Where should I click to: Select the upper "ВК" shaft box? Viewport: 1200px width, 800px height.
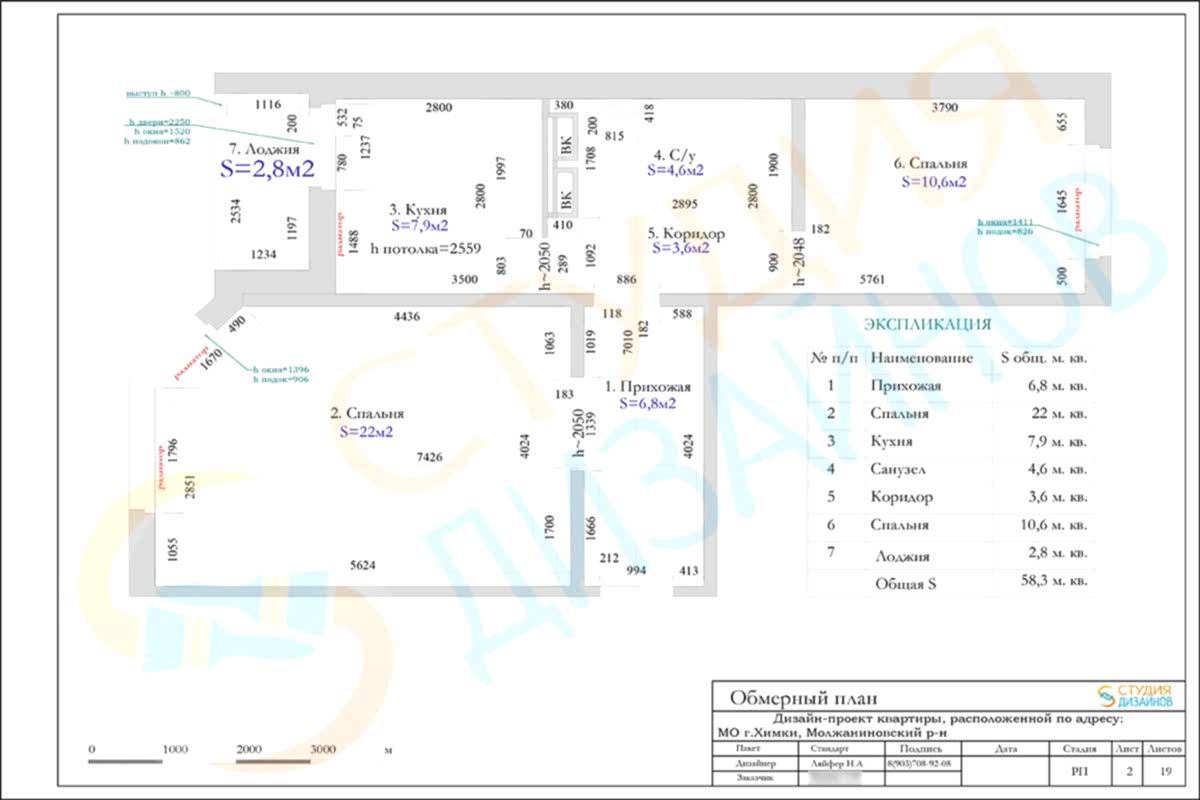566,148
